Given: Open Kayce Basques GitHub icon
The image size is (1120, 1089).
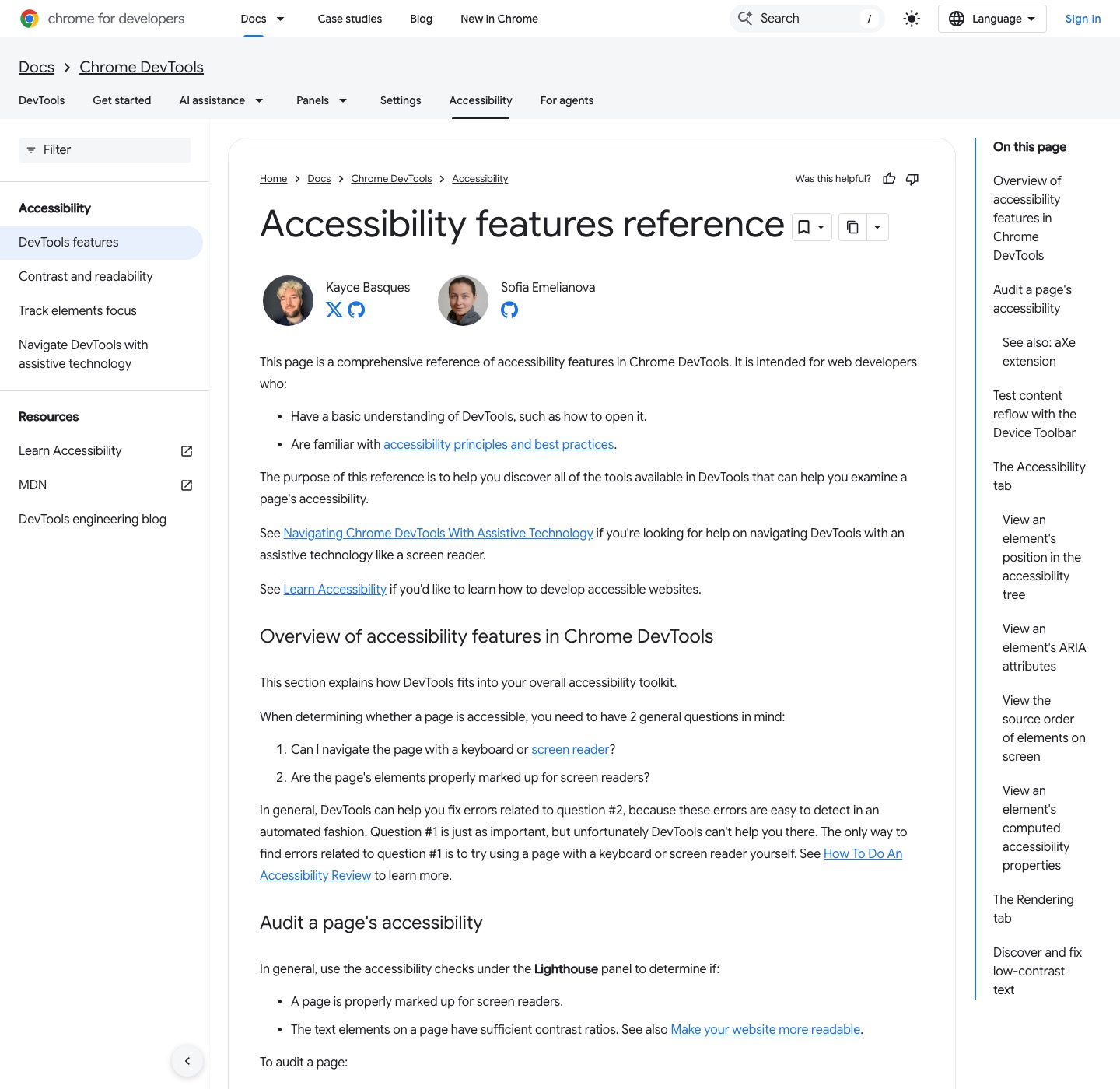Looking at the screenshot, I should pyautogui.click(x=356, y=310).
